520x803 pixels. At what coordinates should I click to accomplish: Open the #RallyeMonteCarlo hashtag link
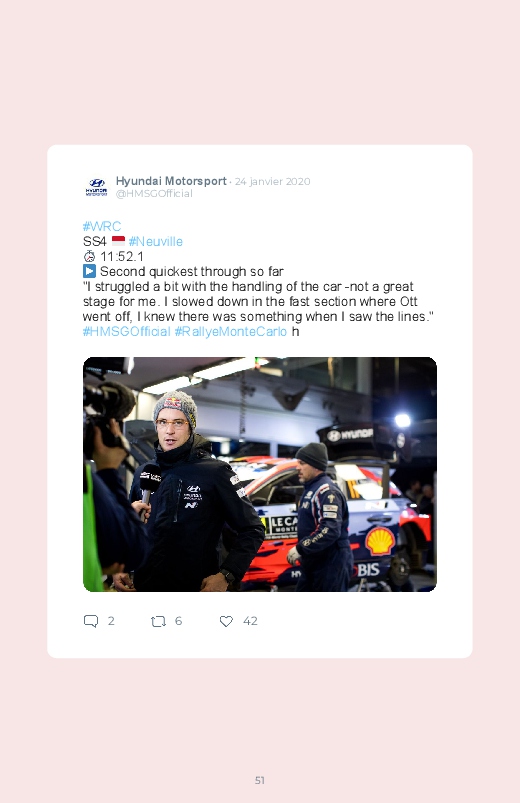pyautogui.click(x=231, y=331)
